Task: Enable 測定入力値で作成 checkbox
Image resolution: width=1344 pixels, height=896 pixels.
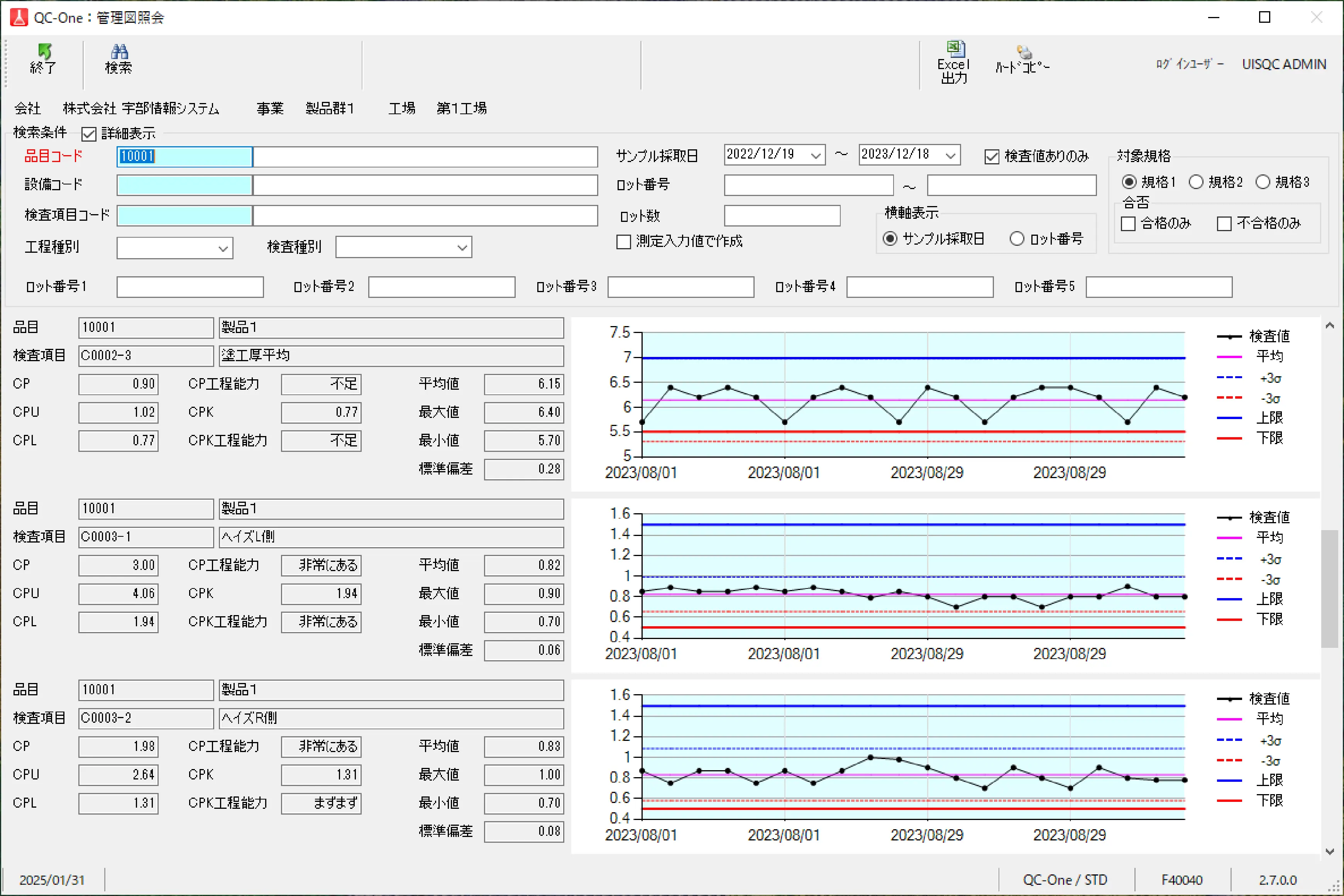Action: 623,242
